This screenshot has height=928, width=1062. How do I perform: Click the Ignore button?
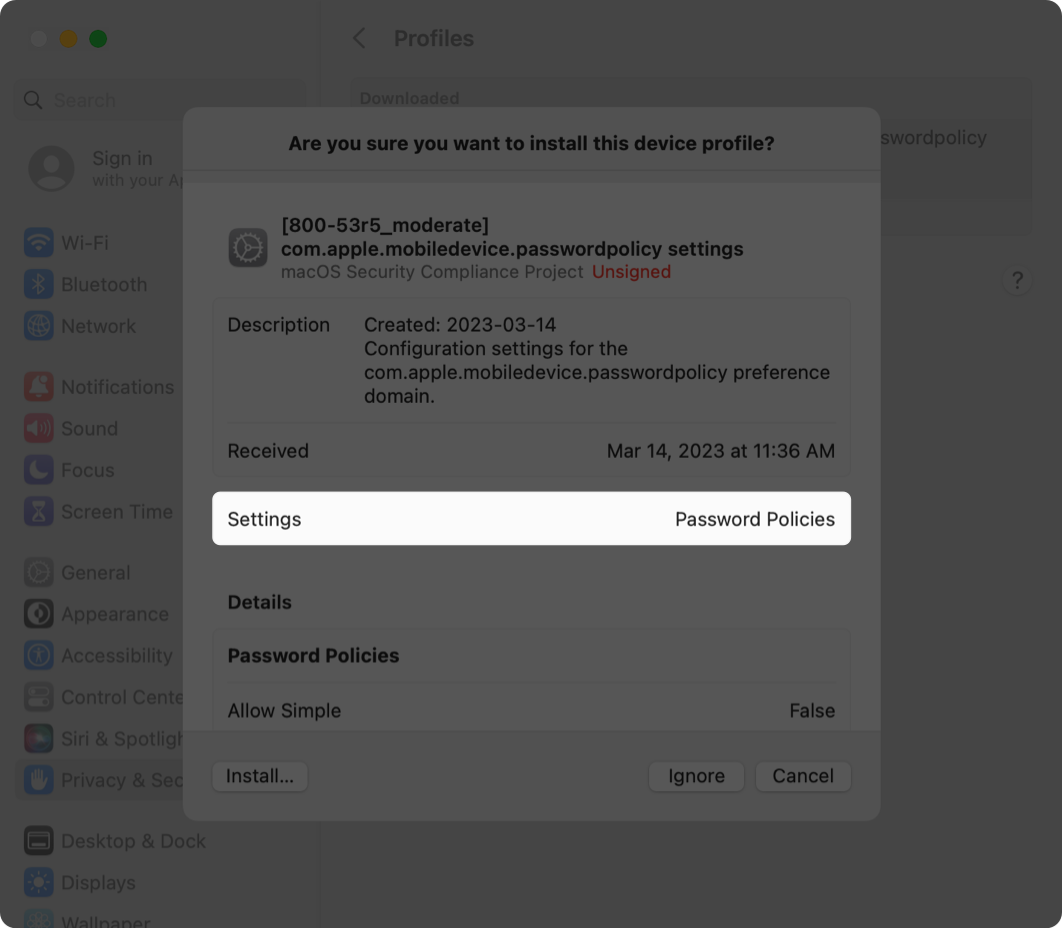coord(696,776)
